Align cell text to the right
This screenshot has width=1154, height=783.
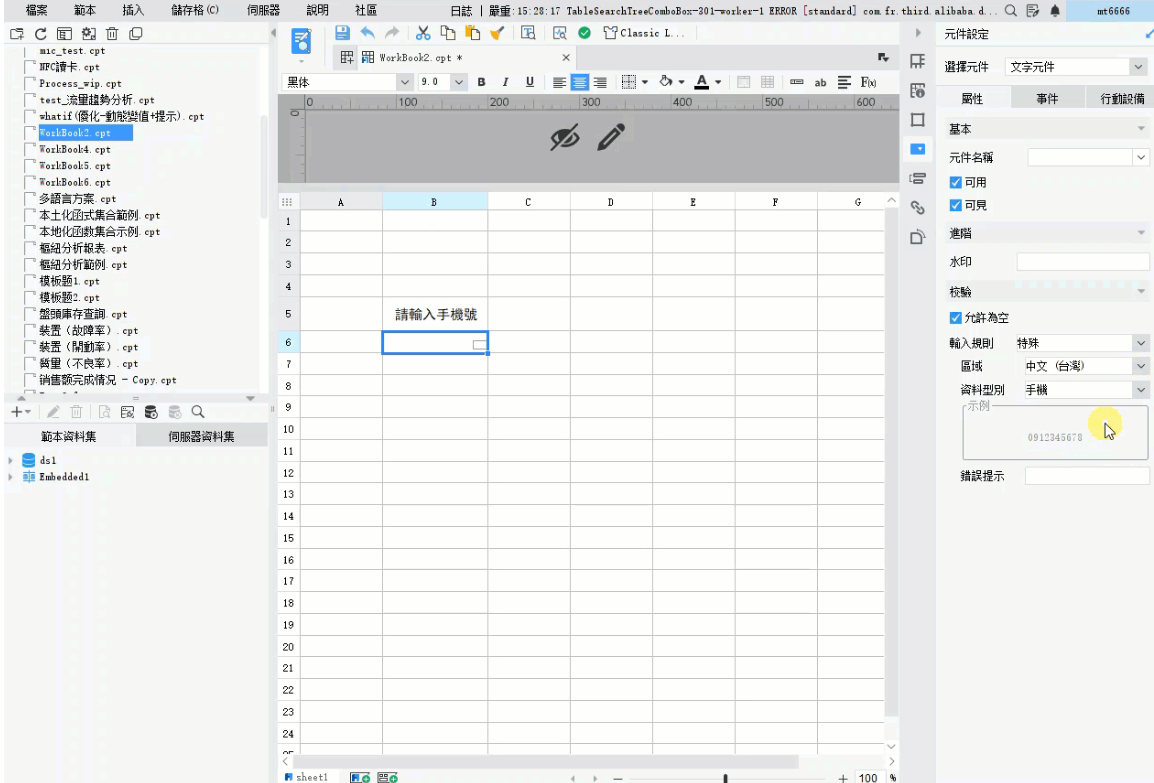pos(601,82)
